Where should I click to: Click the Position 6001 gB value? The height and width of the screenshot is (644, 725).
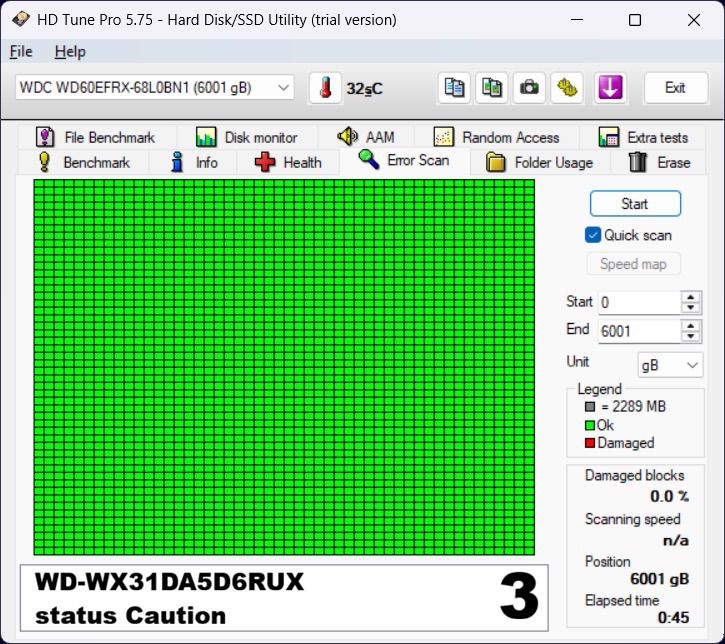(x=659, y=578)
